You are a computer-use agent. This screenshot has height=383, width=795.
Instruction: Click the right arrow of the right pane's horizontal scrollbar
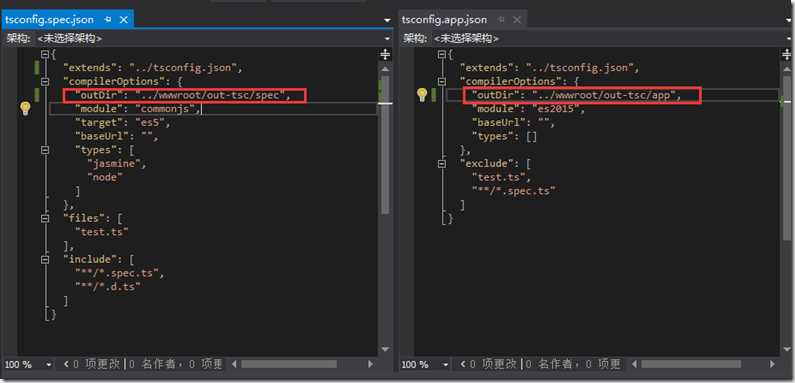coord(772,364)
